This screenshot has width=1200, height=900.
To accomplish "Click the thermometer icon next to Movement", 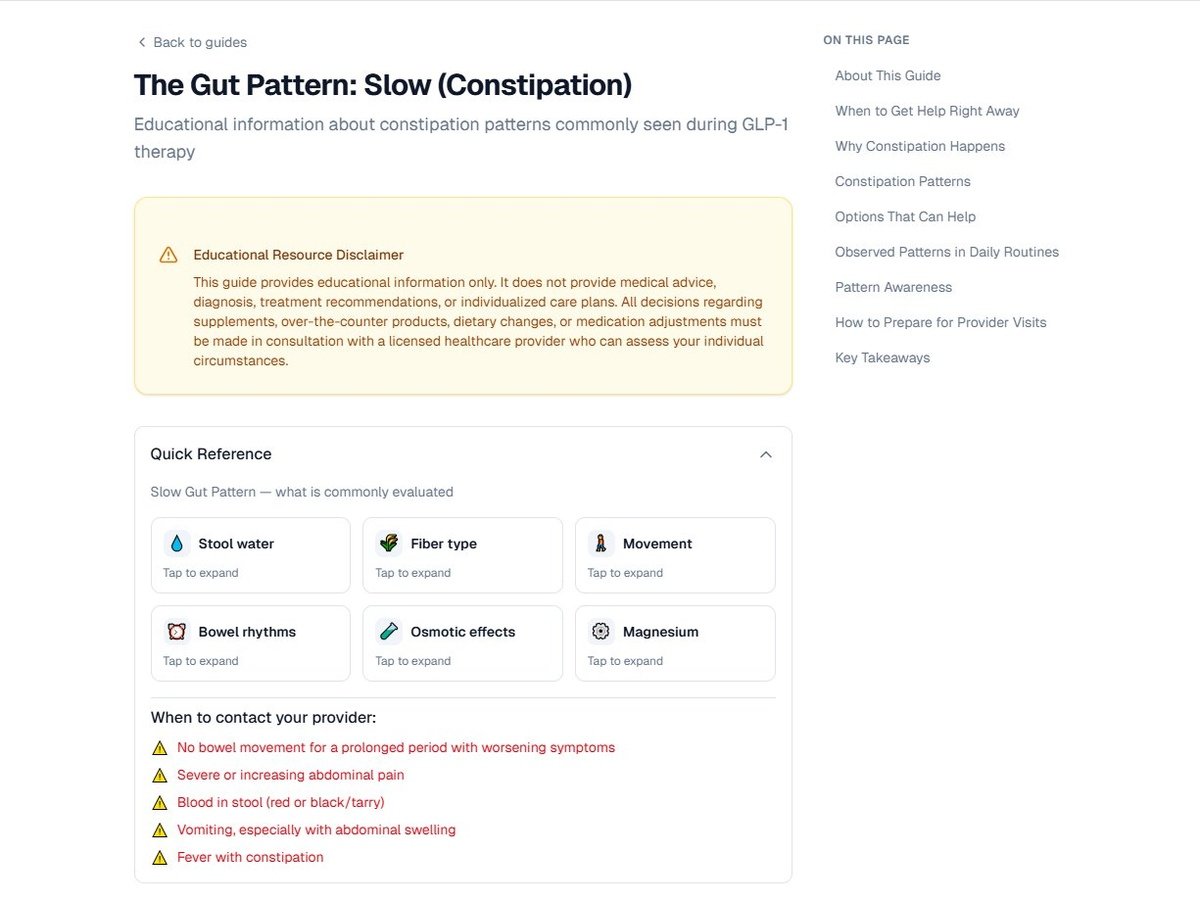I will (601, 543).
